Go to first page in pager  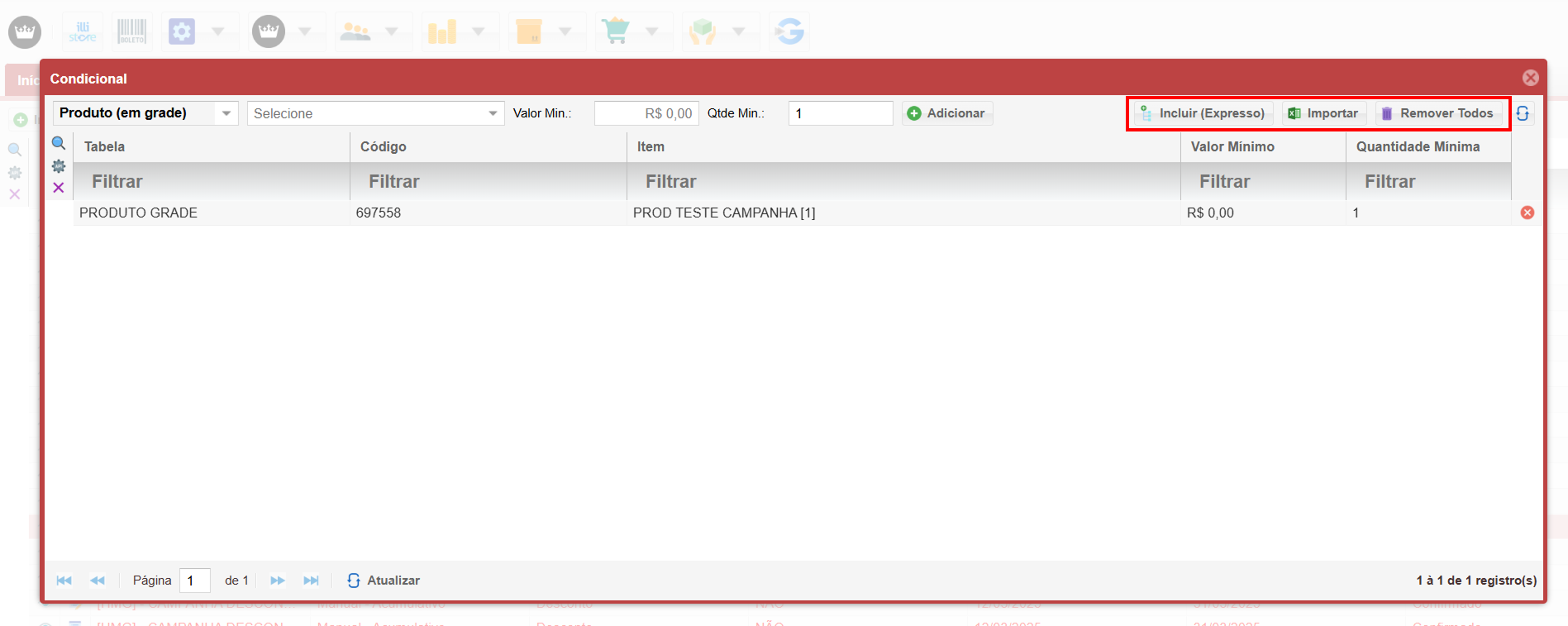(64, 581)
